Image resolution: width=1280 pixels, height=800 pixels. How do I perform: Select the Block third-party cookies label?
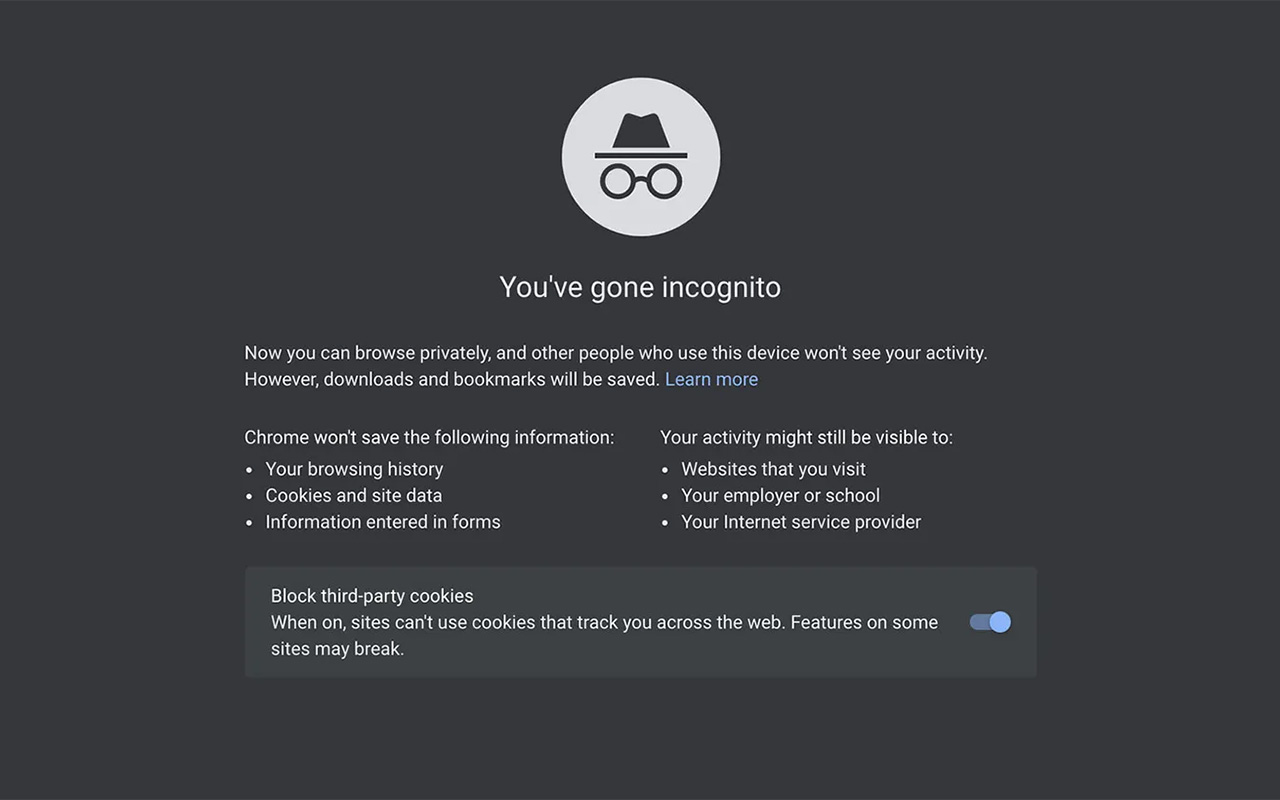(372, 595)
